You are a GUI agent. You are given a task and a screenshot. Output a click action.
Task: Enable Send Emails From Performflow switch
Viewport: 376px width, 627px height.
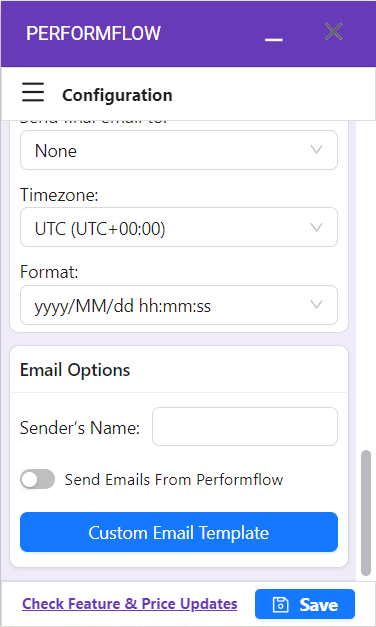coord(38,479)
